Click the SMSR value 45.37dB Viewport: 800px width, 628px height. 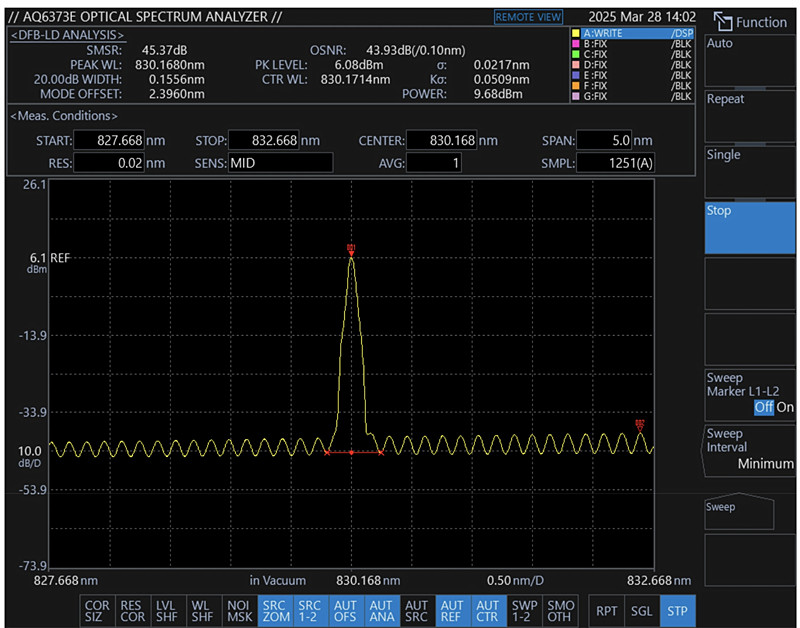tap(164, 51)
